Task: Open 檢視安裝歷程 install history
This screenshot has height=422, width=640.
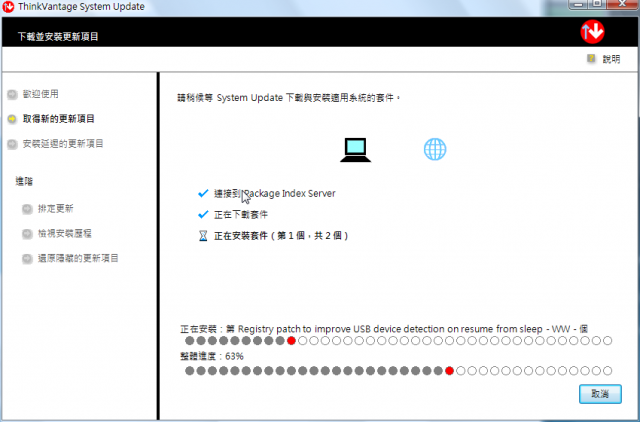Action: [x=64, y=233]
